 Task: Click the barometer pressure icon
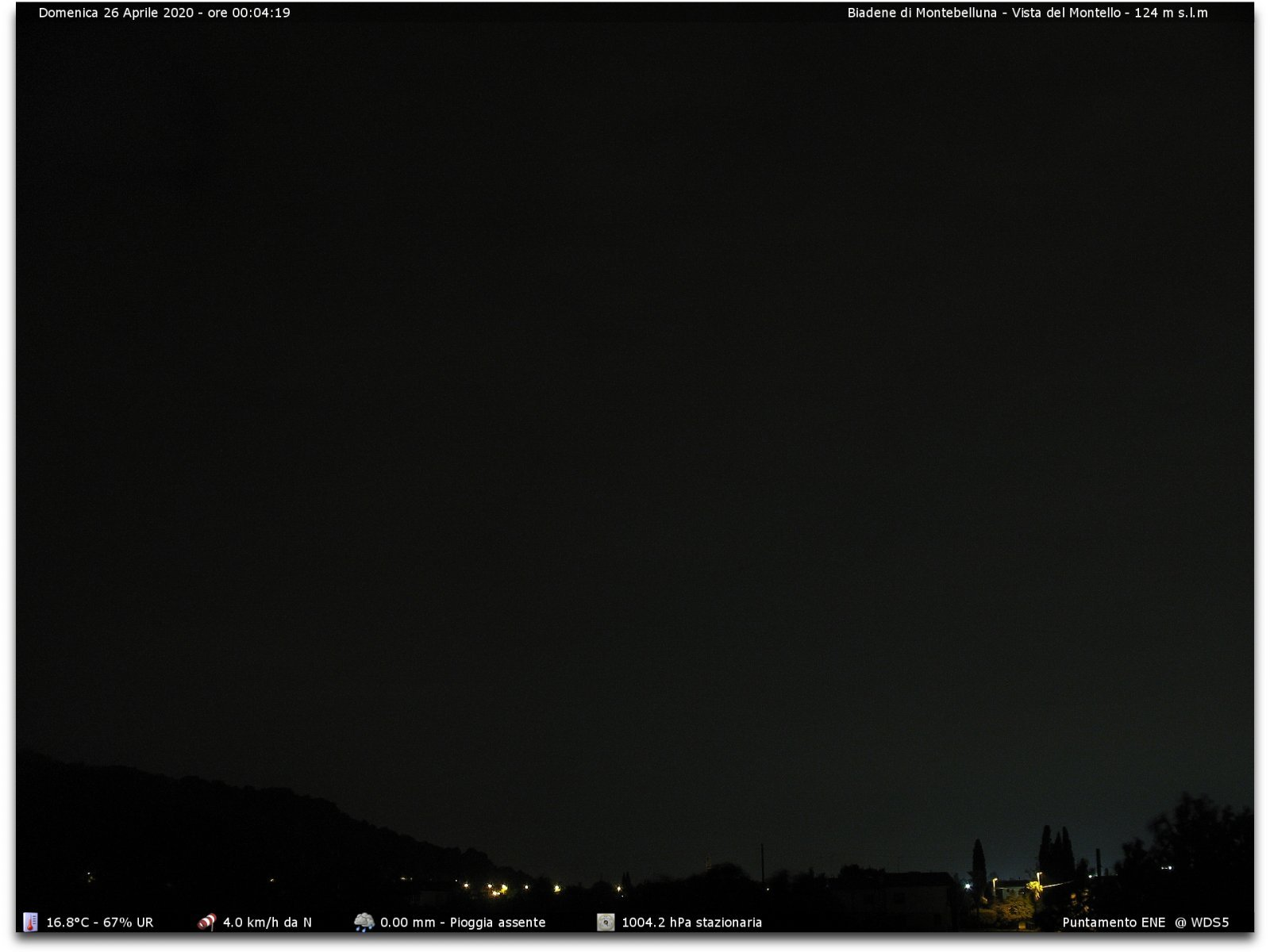click(606, 922)
